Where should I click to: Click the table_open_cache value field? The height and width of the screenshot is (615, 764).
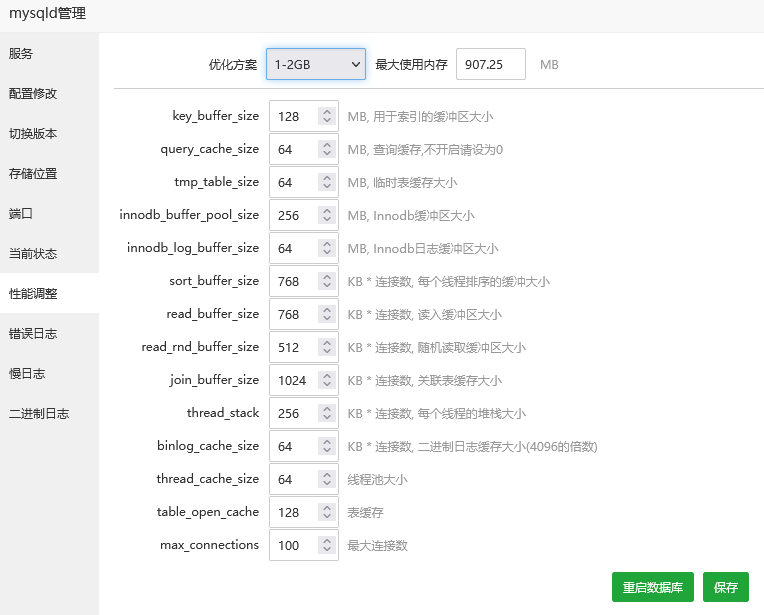[x=304, y=512]
